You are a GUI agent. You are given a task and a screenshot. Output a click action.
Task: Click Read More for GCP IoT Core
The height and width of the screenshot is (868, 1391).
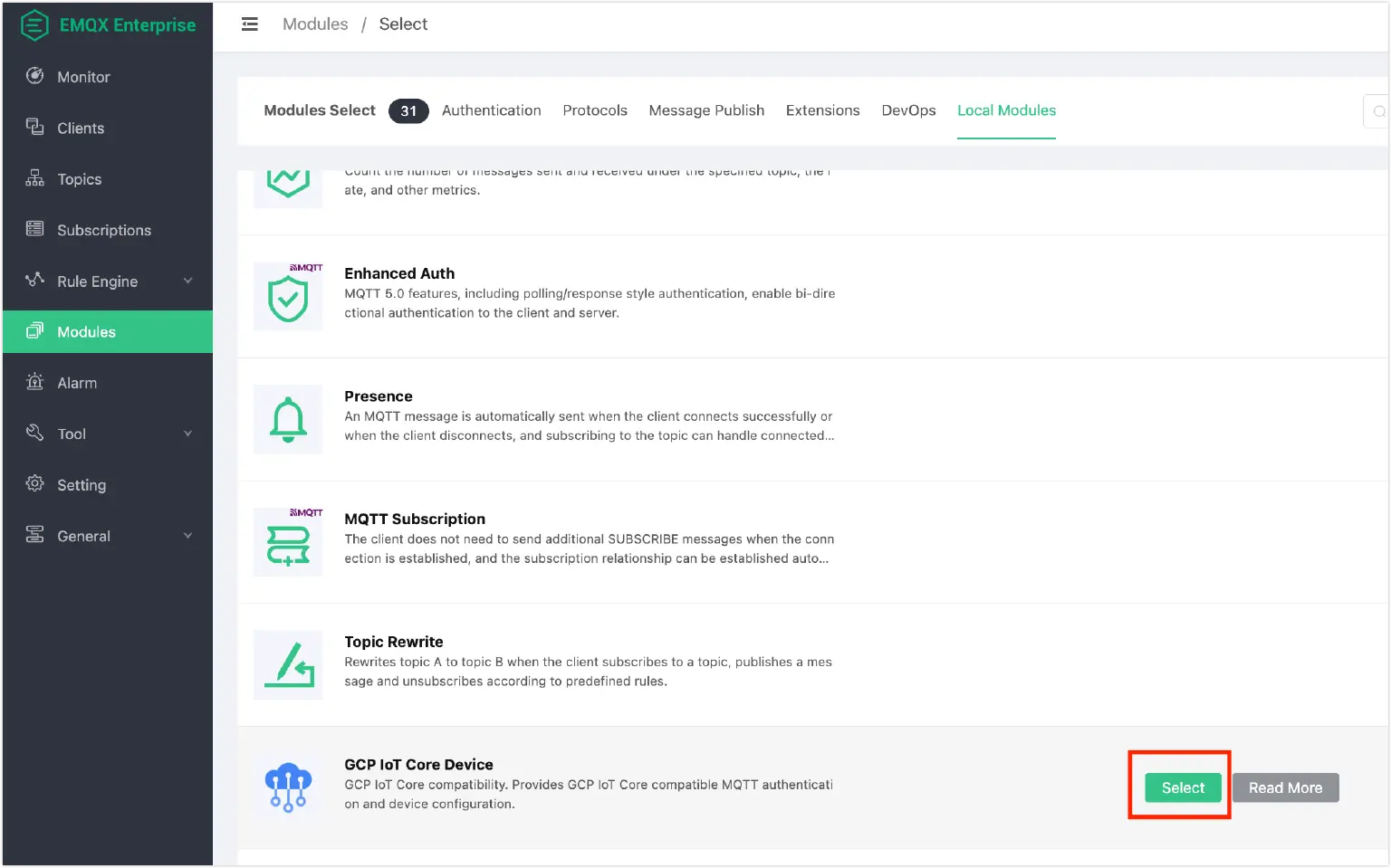[1285, 787]
